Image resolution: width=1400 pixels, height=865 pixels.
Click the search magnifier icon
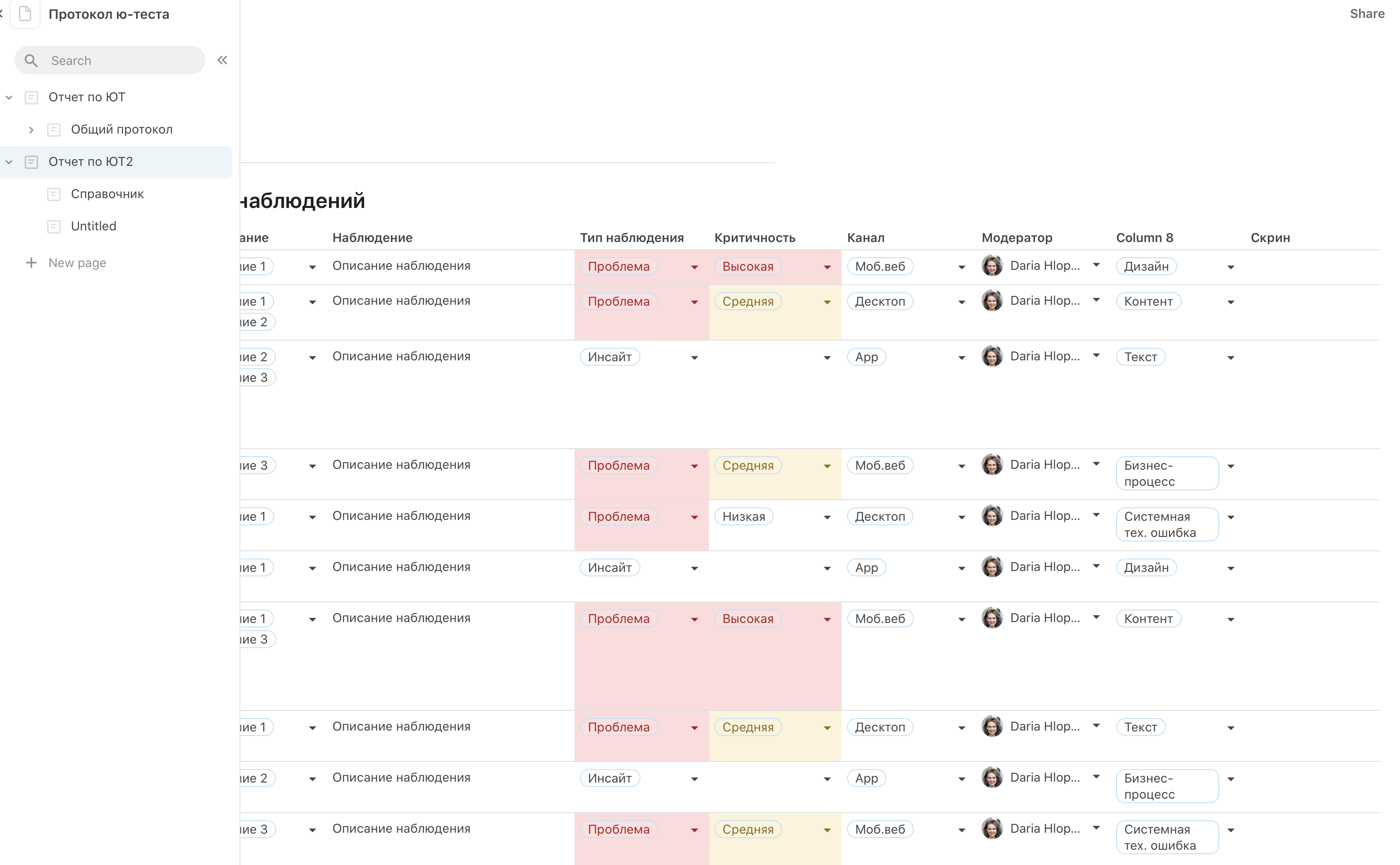[31, 61]
